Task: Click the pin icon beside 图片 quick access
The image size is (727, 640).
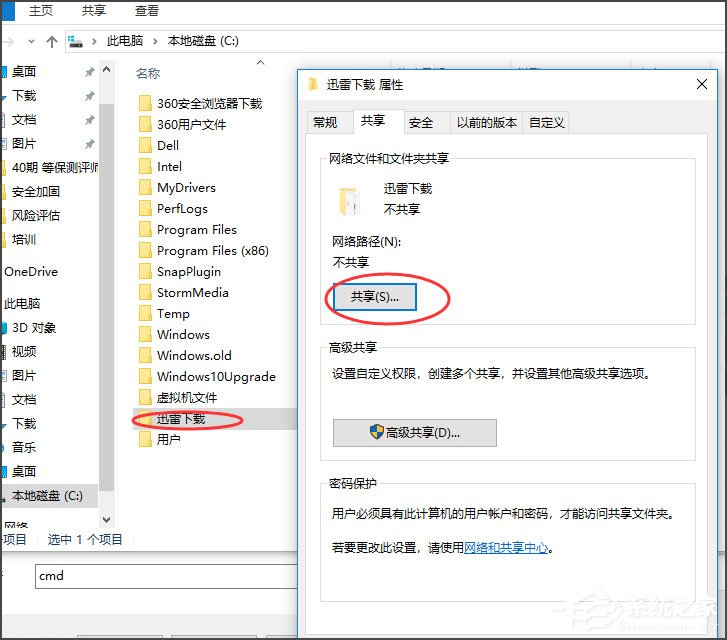Action: pos(89,144)
